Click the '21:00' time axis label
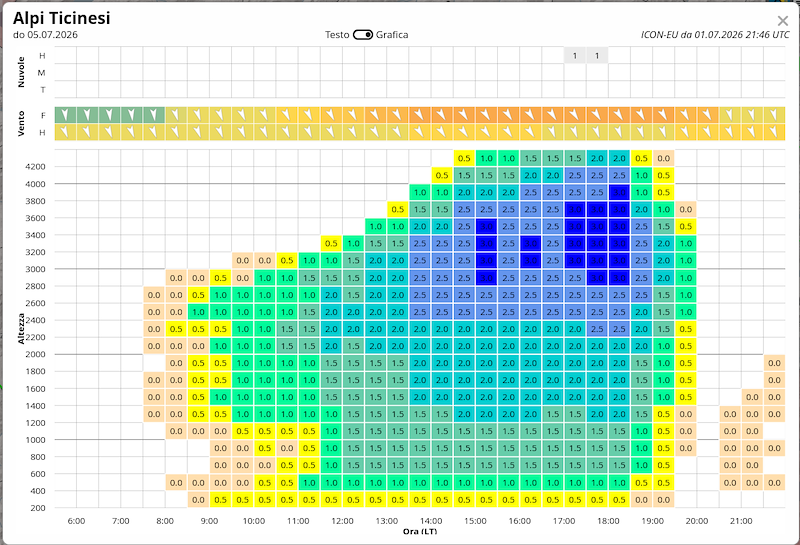800x545 pixels. point(741,521)
